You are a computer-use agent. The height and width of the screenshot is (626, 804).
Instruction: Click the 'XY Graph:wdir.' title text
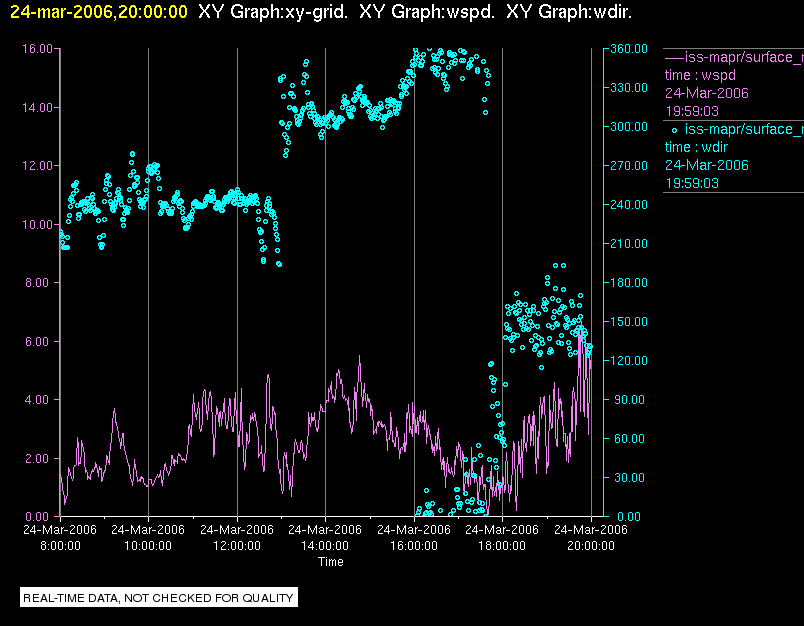(x=569, y=11)
